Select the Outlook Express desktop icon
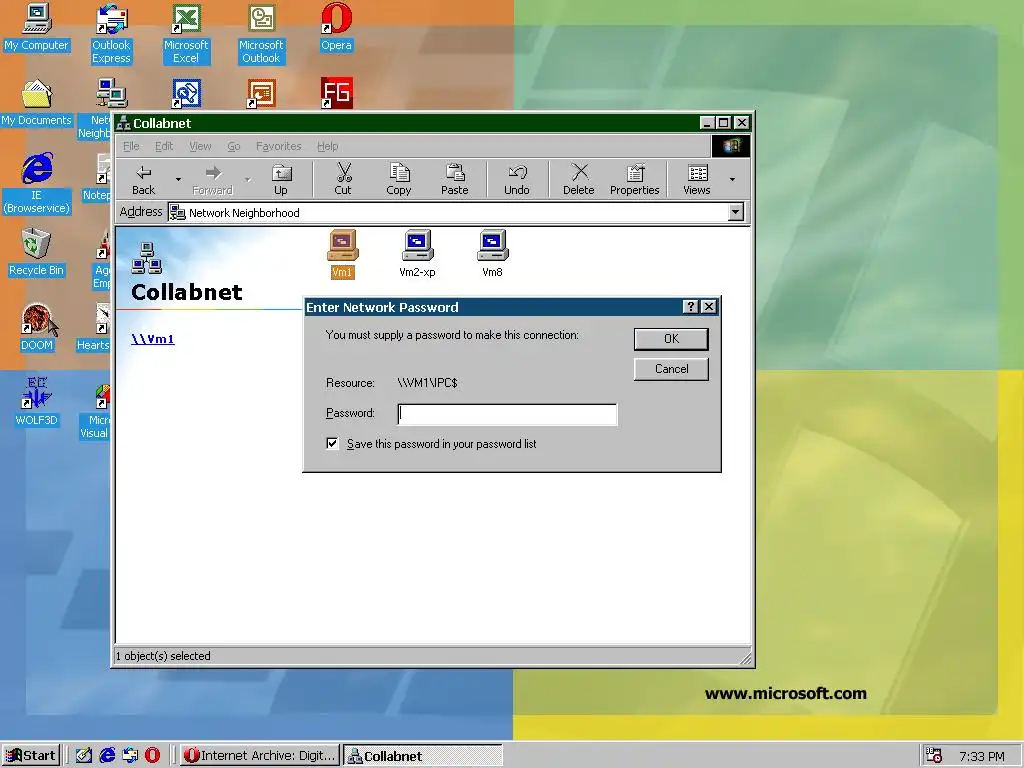1024x768 pixels. (112, 34)
